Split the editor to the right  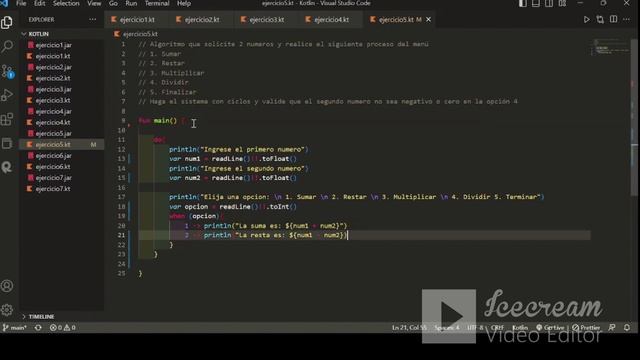pos(613,20)
